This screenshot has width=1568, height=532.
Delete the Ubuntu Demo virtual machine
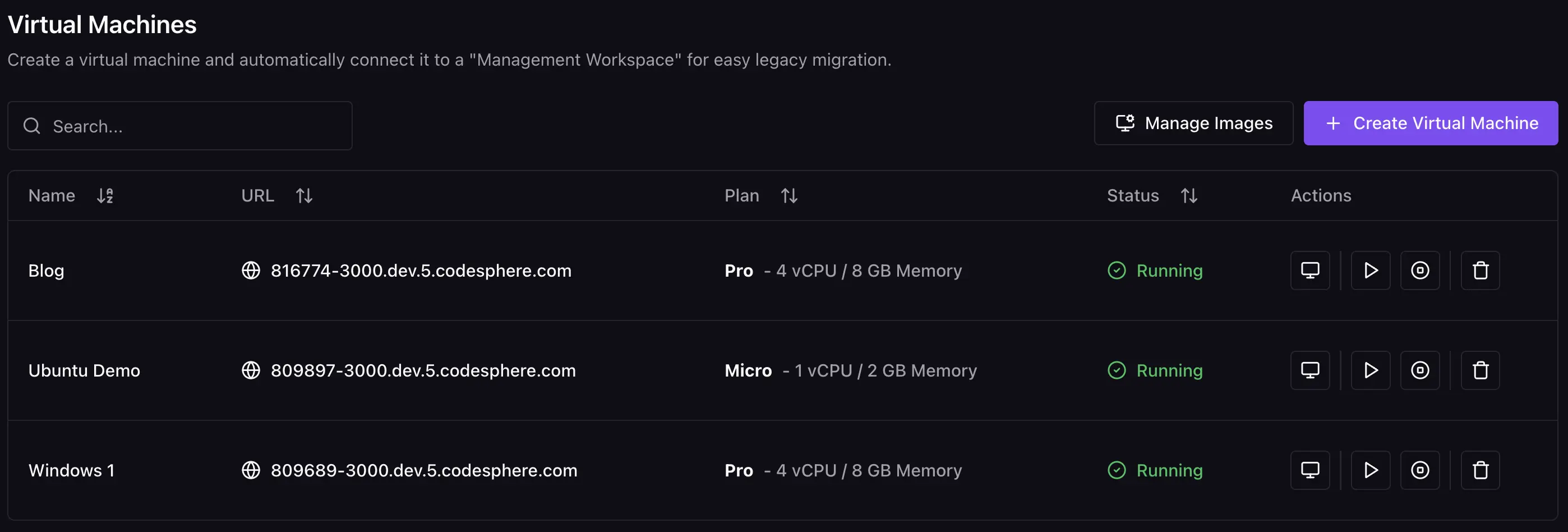[1481, 370]
